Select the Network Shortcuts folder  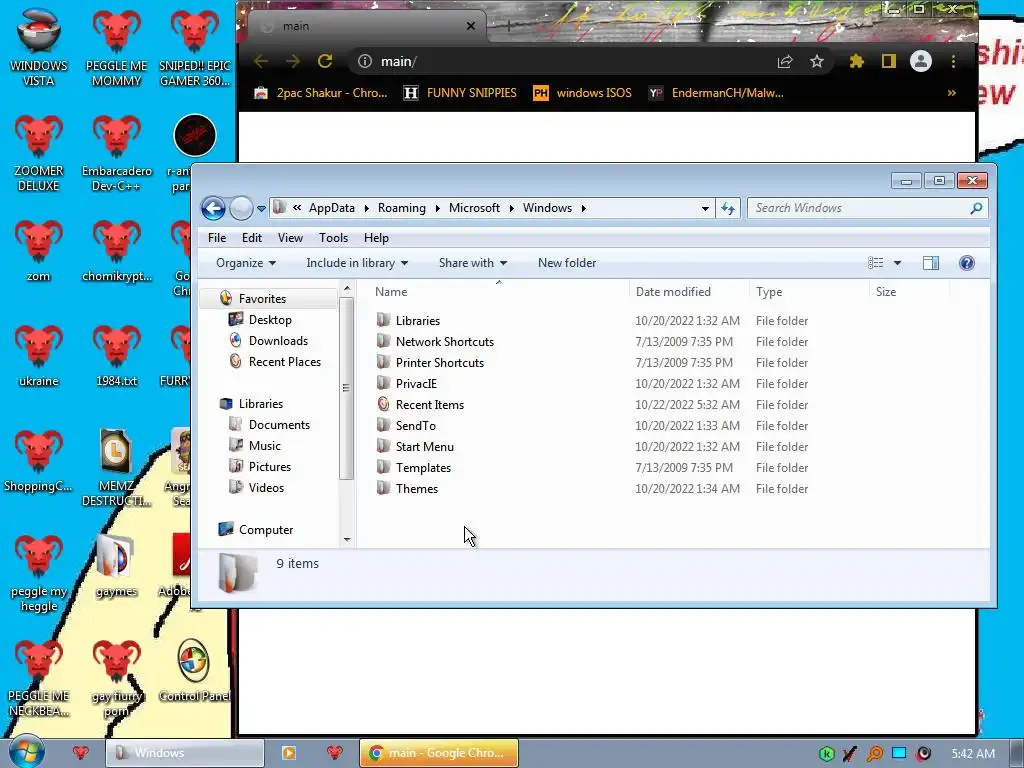pyautogui.click(x=444, y=342)
